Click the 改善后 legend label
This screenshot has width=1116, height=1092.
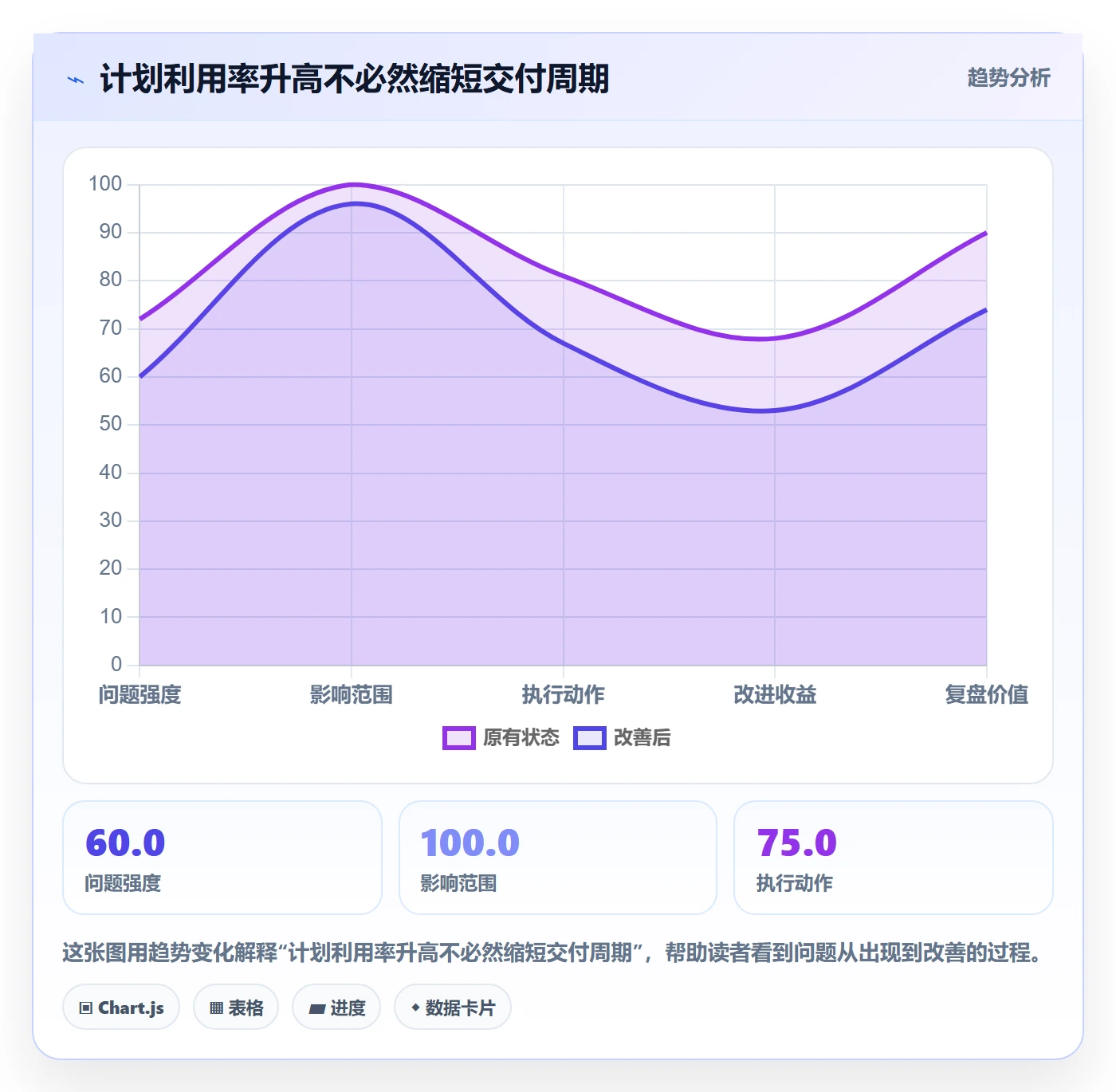coord(642,738)
